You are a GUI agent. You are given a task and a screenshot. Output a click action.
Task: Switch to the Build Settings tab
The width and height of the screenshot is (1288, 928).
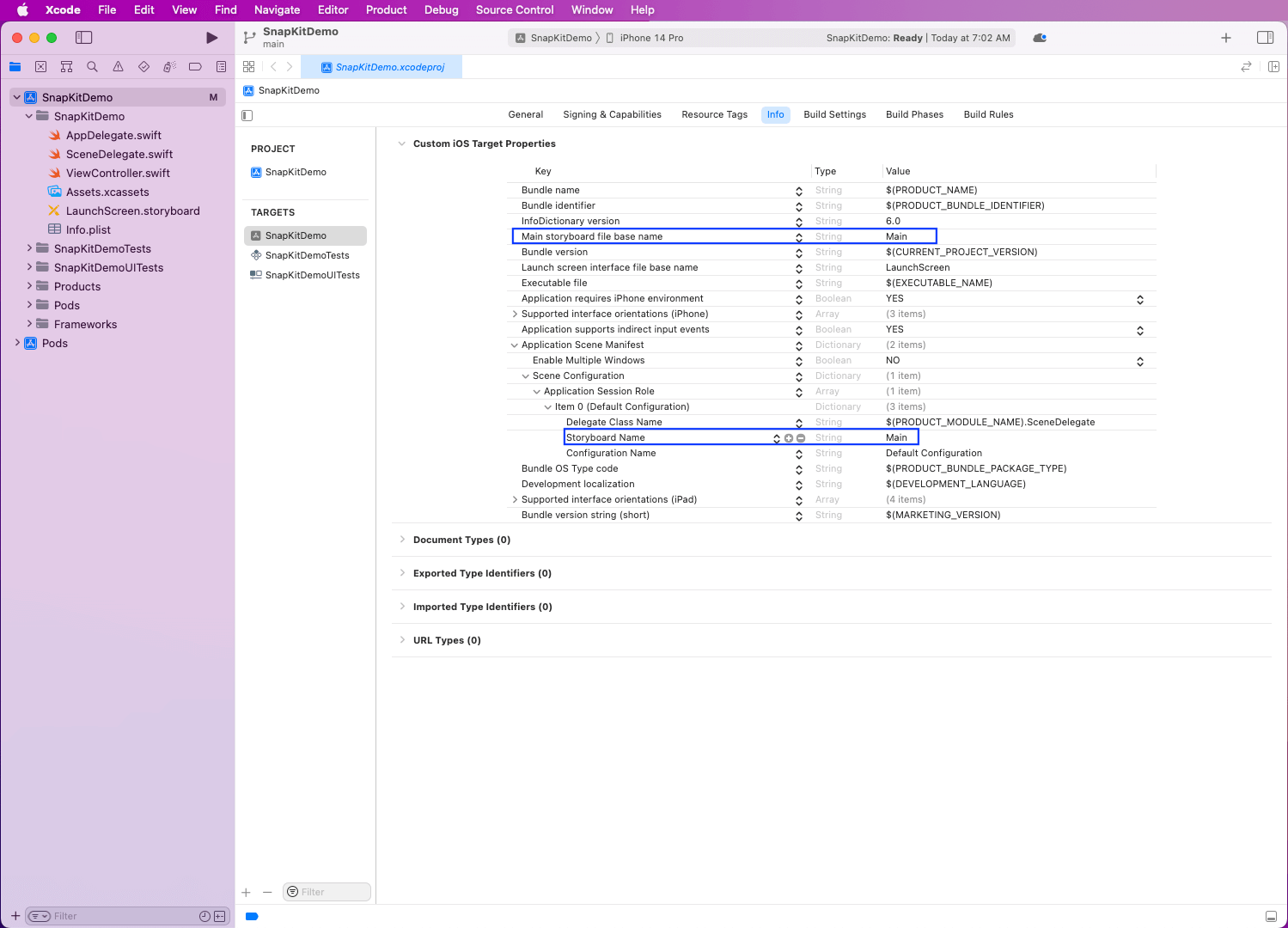[834, 114]
